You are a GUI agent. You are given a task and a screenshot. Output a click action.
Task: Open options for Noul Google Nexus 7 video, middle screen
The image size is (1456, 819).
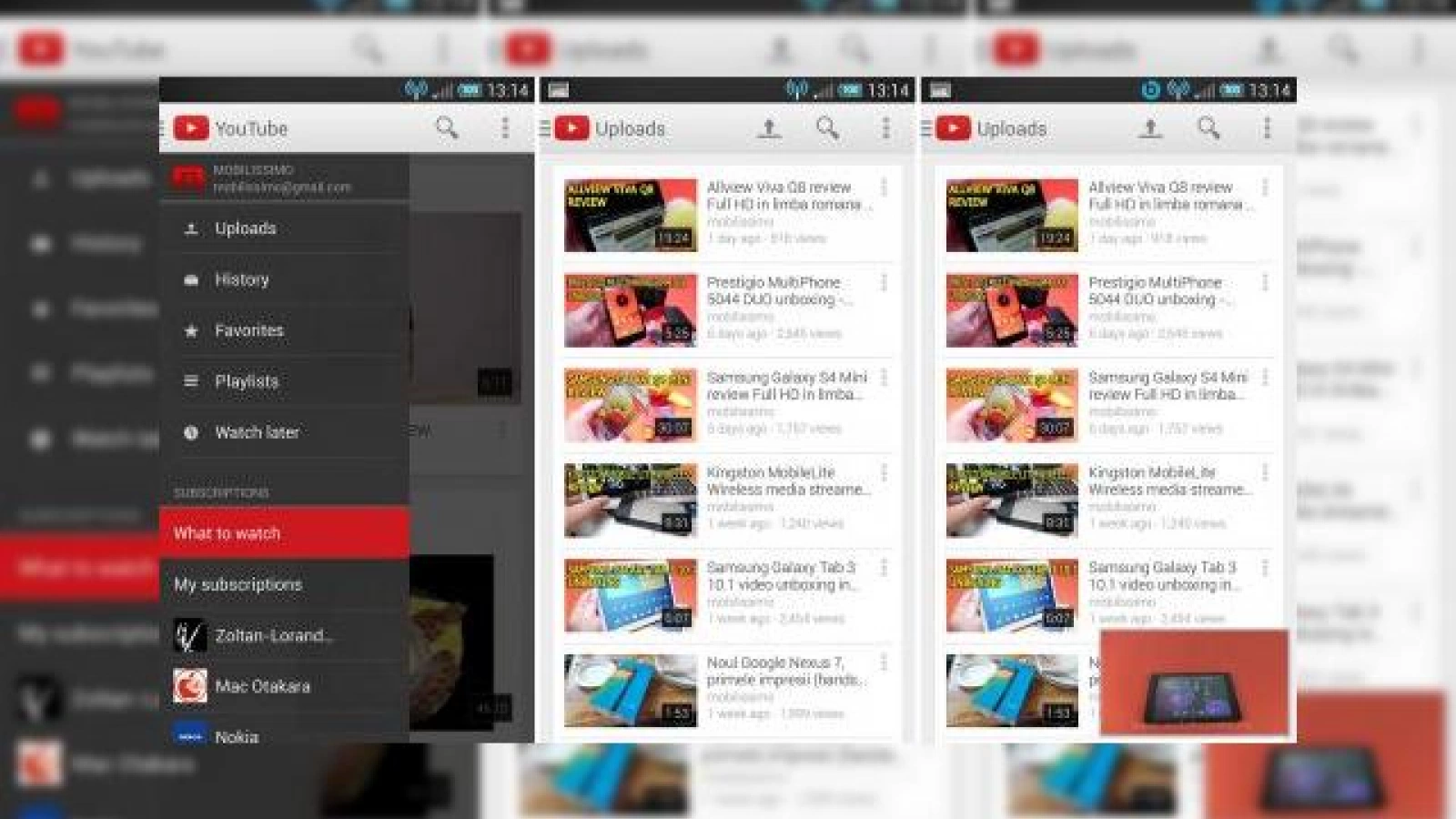pos(884,663)
